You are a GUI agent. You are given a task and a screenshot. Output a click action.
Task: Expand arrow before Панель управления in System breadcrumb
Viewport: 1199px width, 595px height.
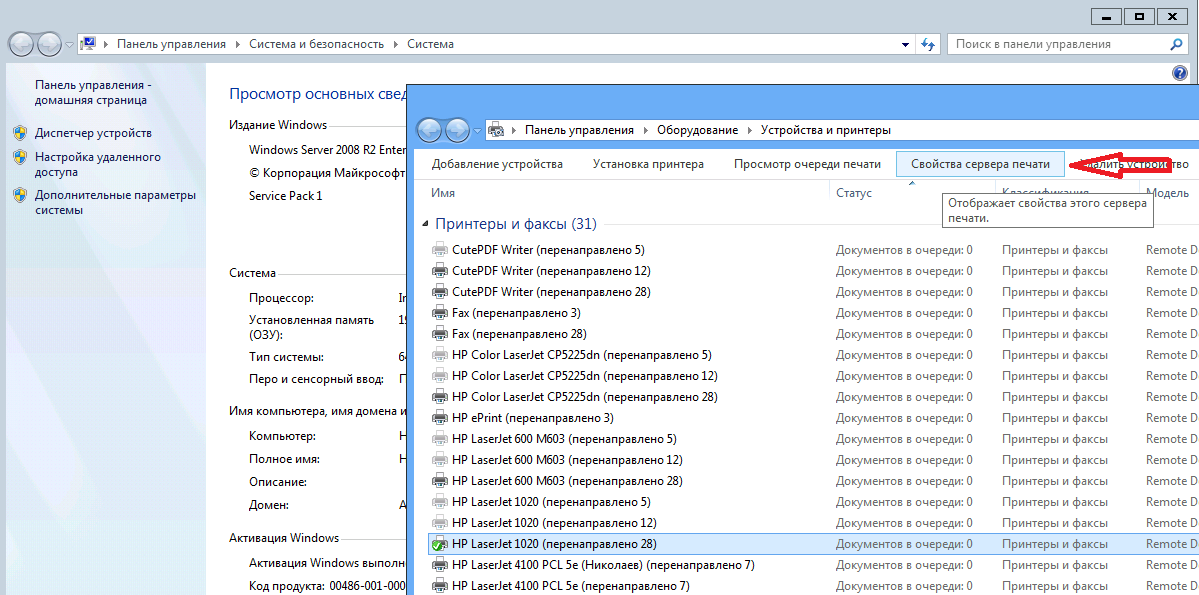[x=106, y=44]
